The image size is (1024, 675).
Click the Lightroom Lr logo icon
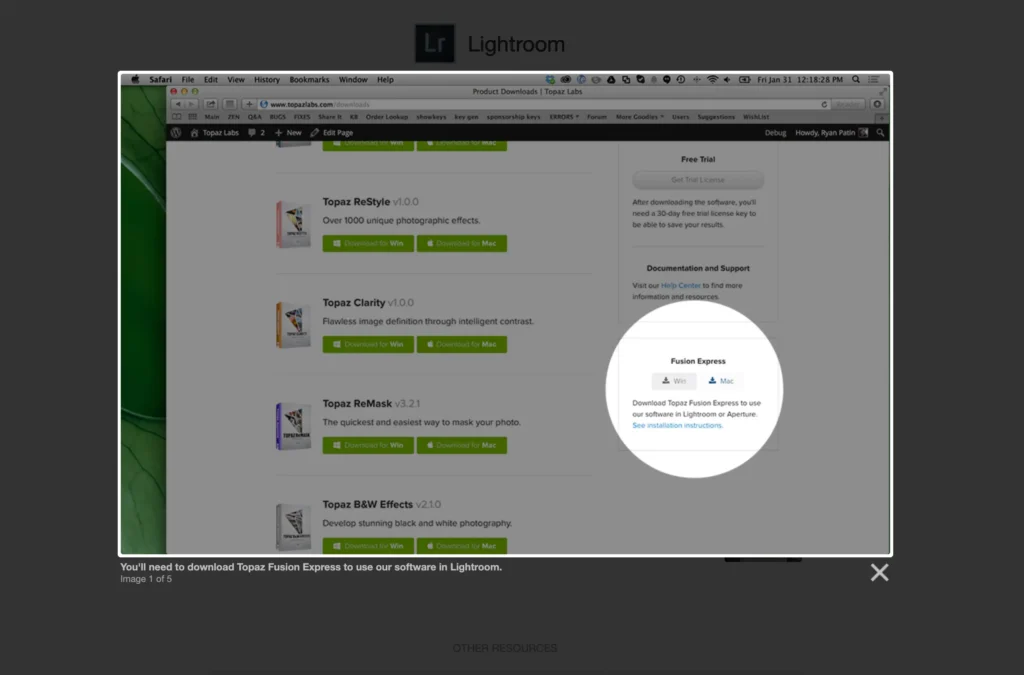(435, 44)
